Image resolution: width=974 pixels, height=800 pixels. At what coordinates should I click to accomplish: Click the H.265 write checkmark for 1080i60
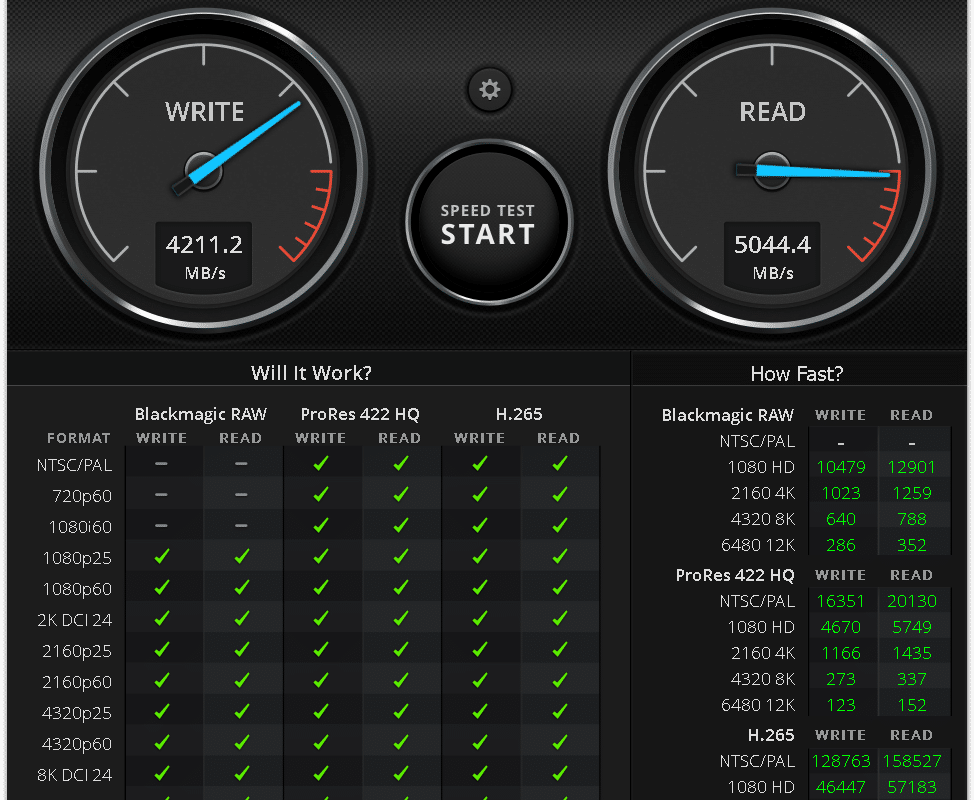[x=480, y=525]
